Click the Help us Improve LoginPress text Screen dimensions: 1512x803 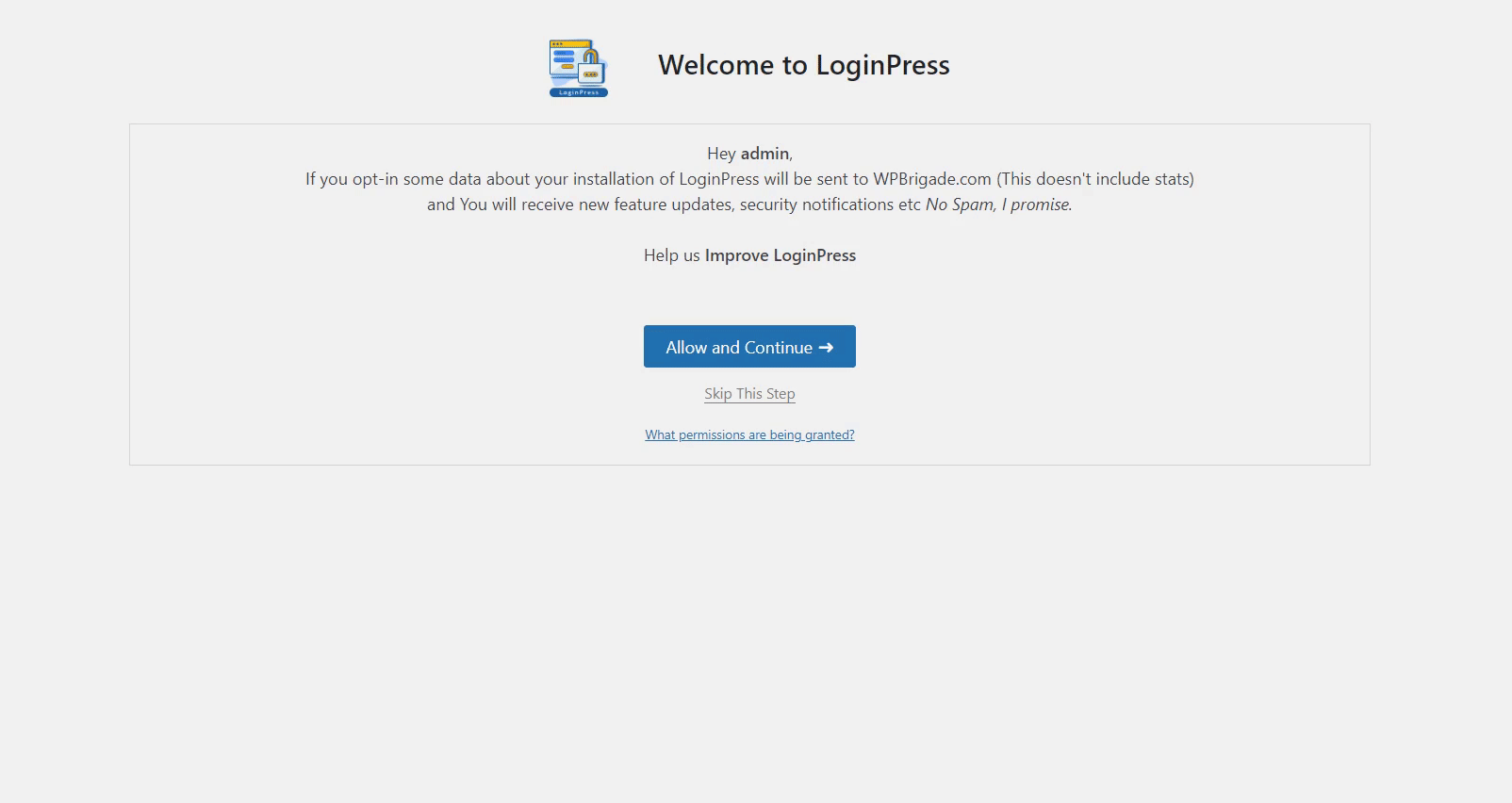point(749,255)
